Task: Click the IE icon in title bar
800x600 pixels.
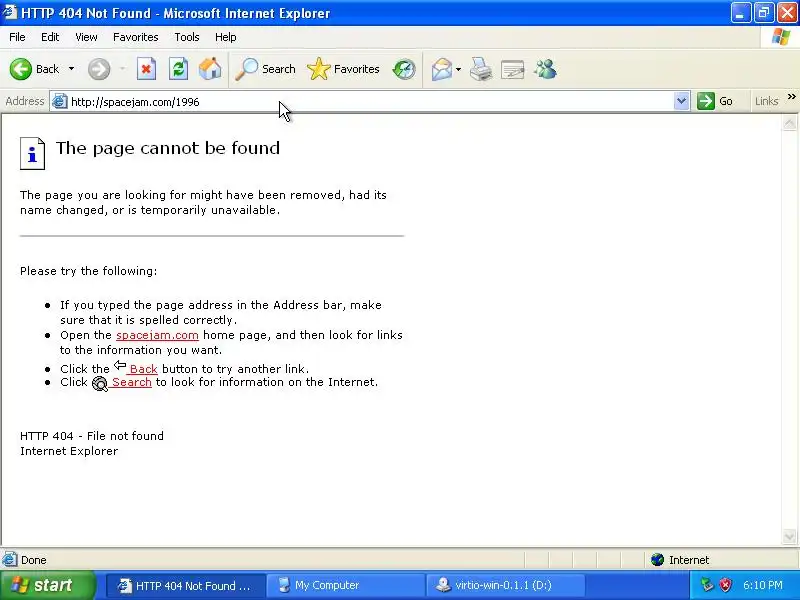Action: click(10, 11)
